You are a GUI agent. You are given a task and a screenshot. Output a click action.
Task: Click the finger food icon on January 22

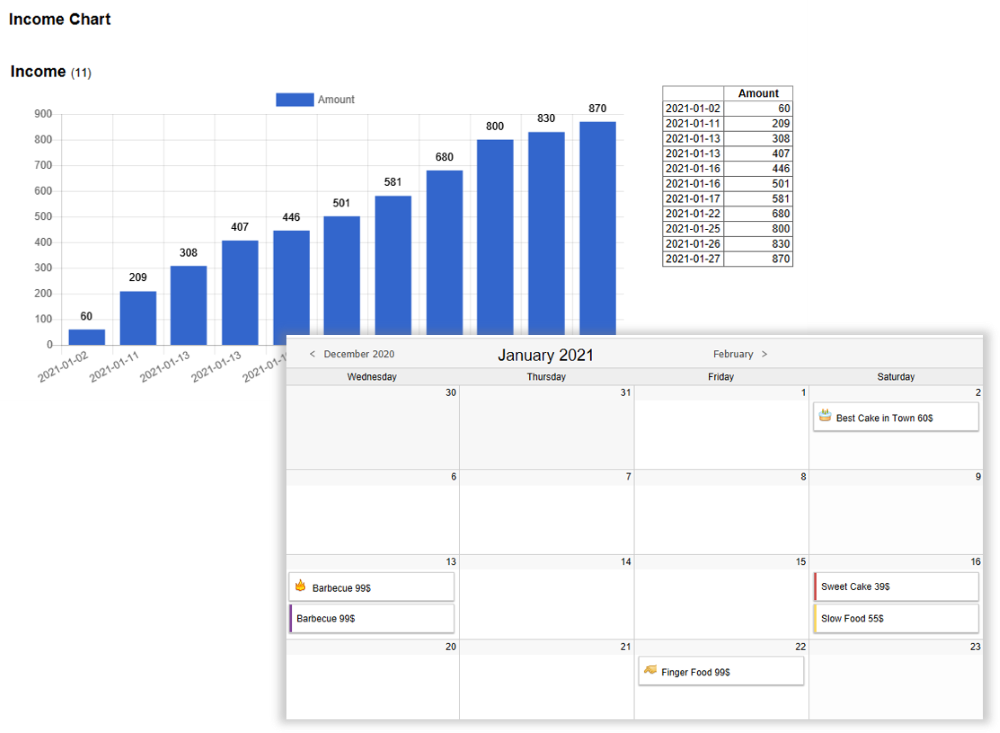click(650, 670)
